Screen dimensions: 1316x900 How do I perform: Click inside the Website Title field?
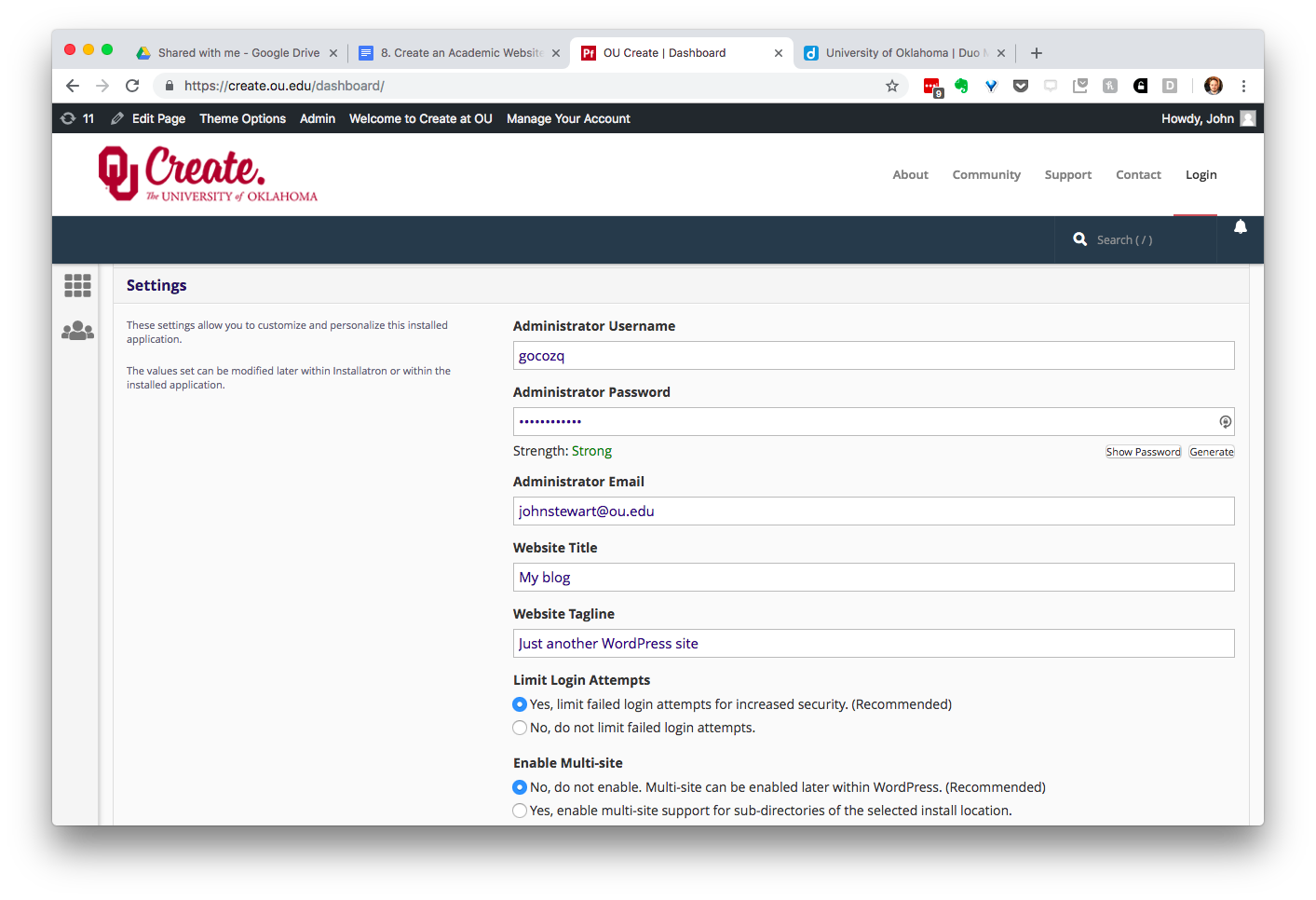874,577
